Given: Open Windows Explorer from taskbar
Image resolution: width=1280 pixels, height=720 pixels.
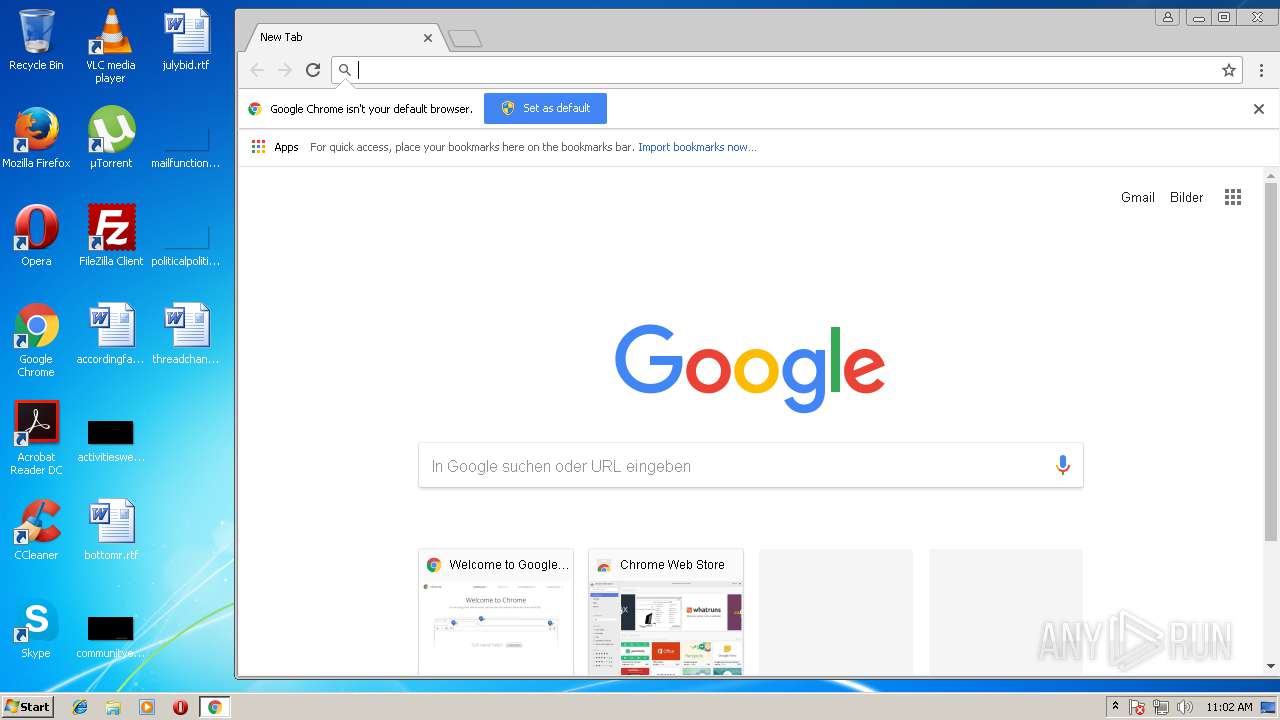Looking at the screenshot, I should [113, 707].
